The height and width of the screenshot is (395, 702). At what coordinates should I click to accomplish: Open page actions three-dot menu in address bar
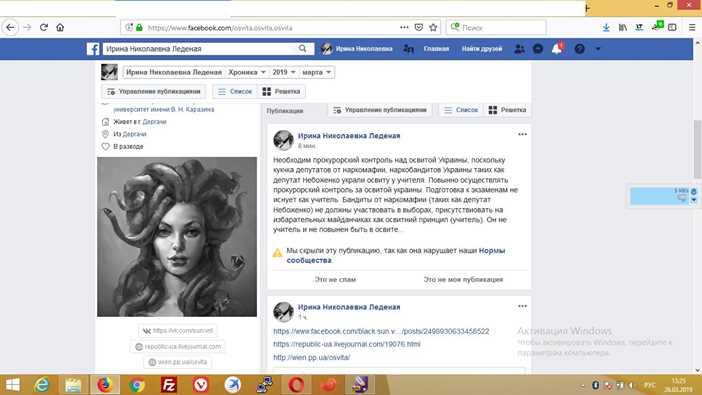click(x=404, y=27)
